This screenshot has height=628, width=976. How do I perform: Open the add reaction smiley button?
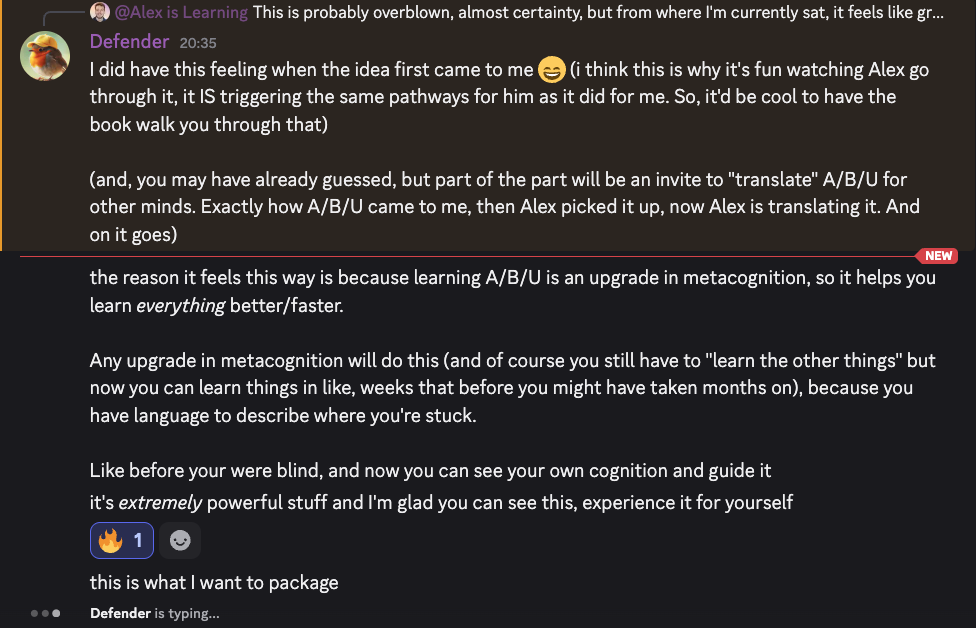(180, 540)
